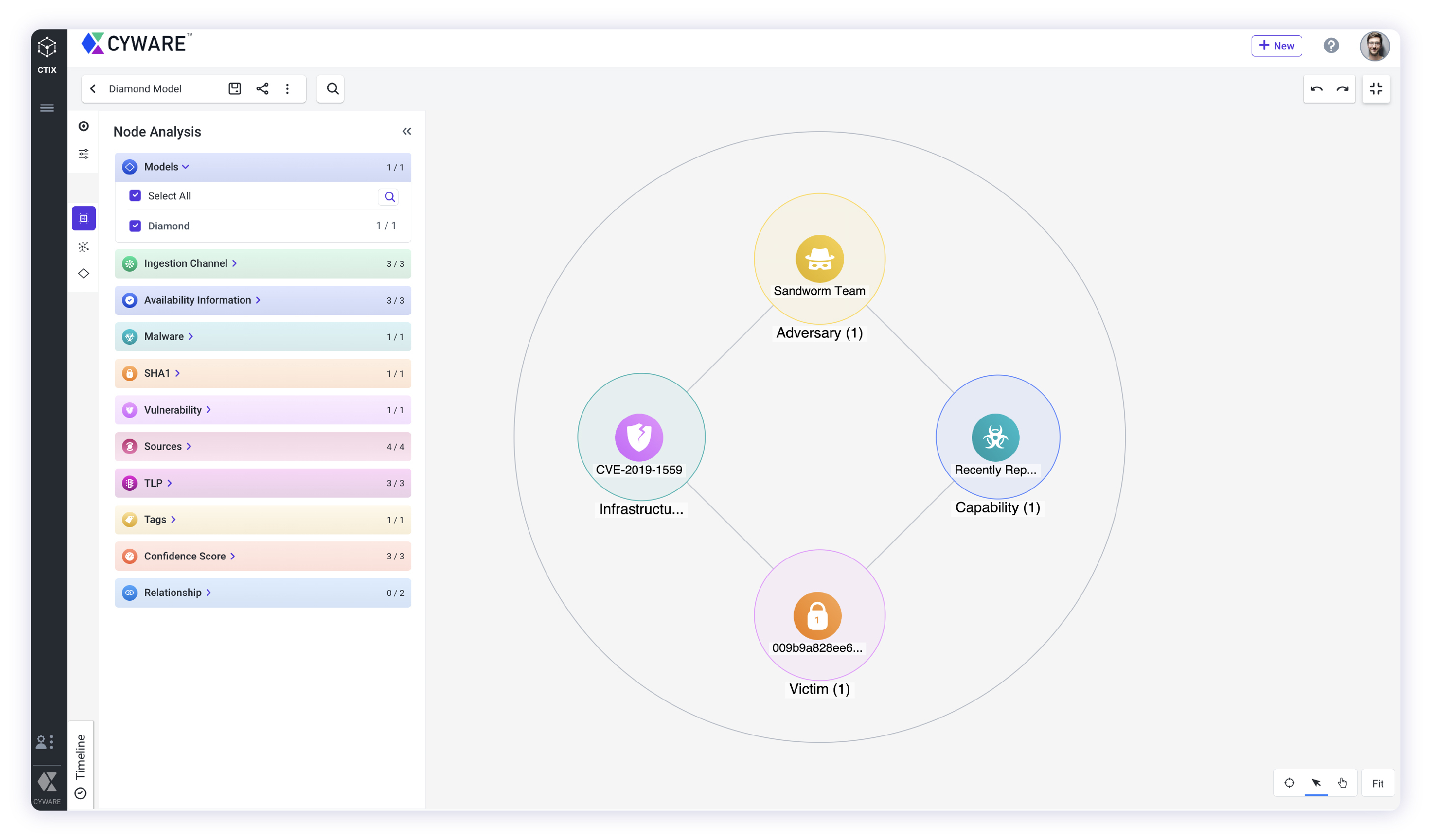Click the New button
The image size is (1431, 840).
(1276, 45)
